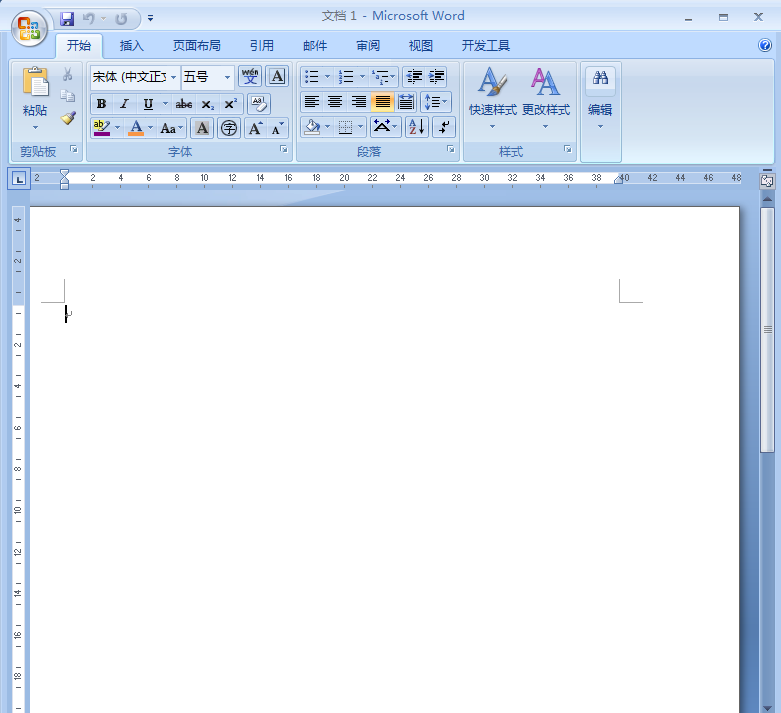This screenshot has height=713, width=781.
Task: Expand bullet list options
Action: pos(327,76)
